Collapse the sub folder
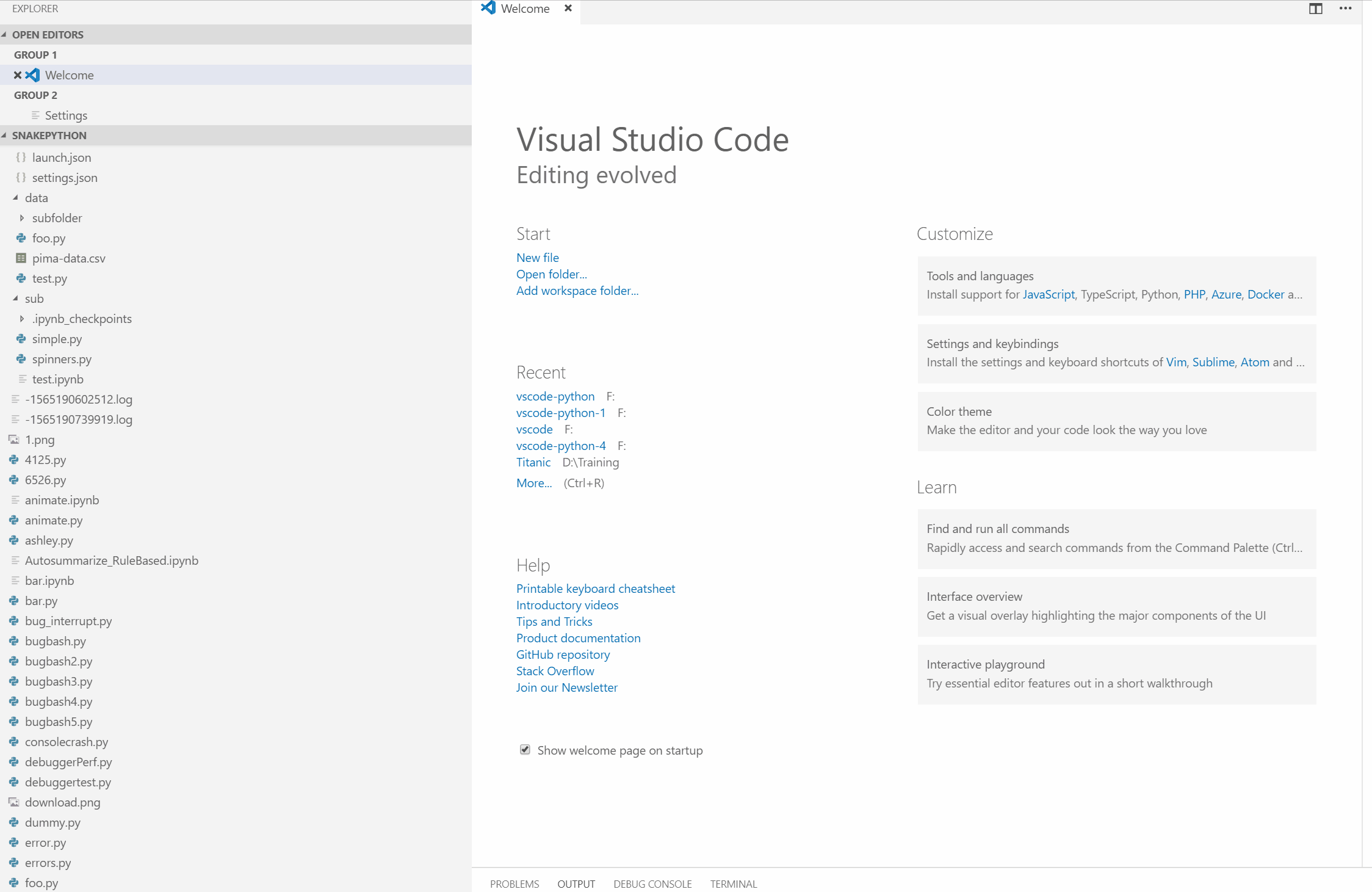The image size is (1372, 892). click(15, 299)
